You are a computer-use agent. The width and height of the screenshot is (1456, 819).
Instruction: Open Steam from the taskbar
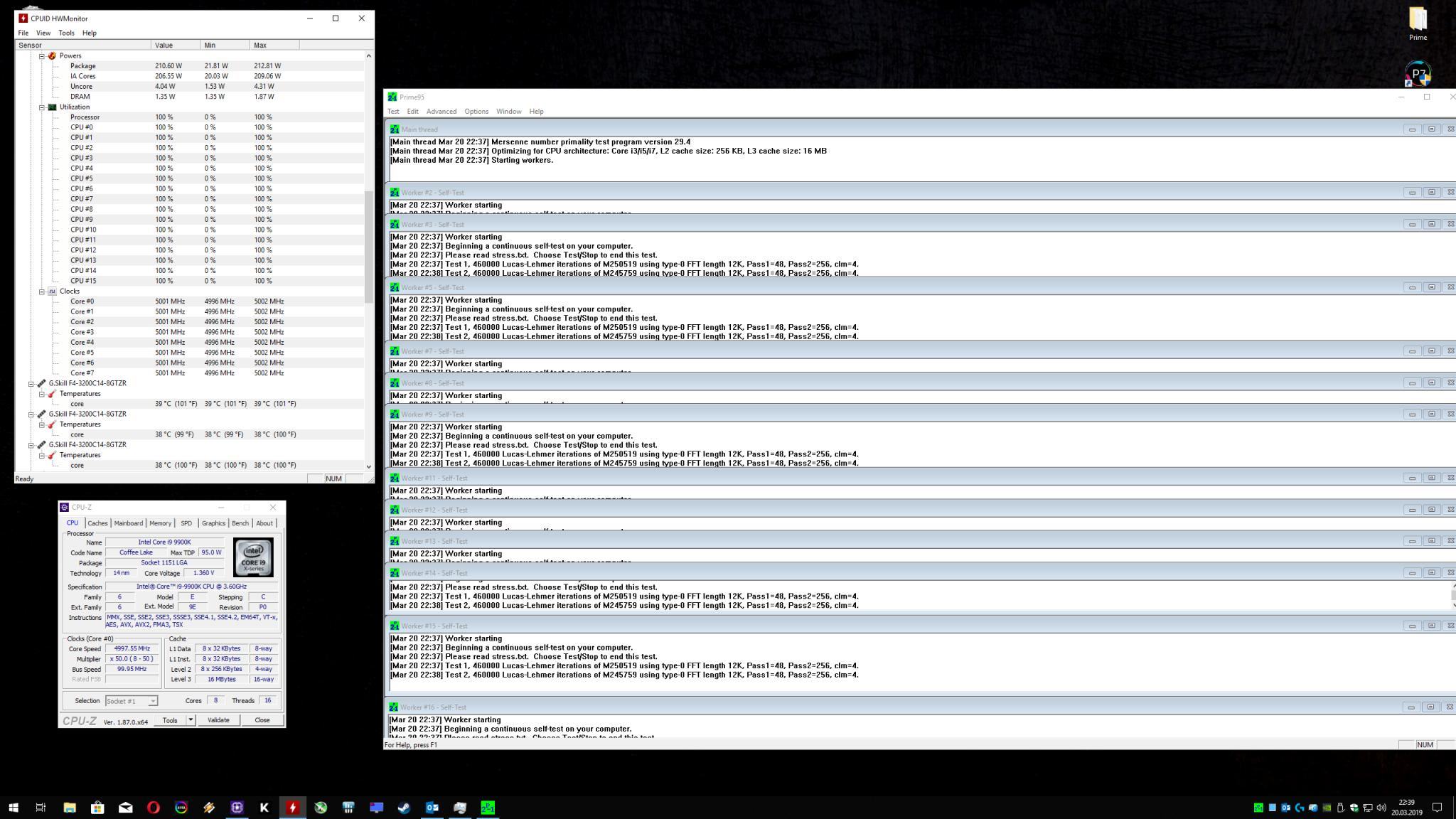(x=404, y=807)
